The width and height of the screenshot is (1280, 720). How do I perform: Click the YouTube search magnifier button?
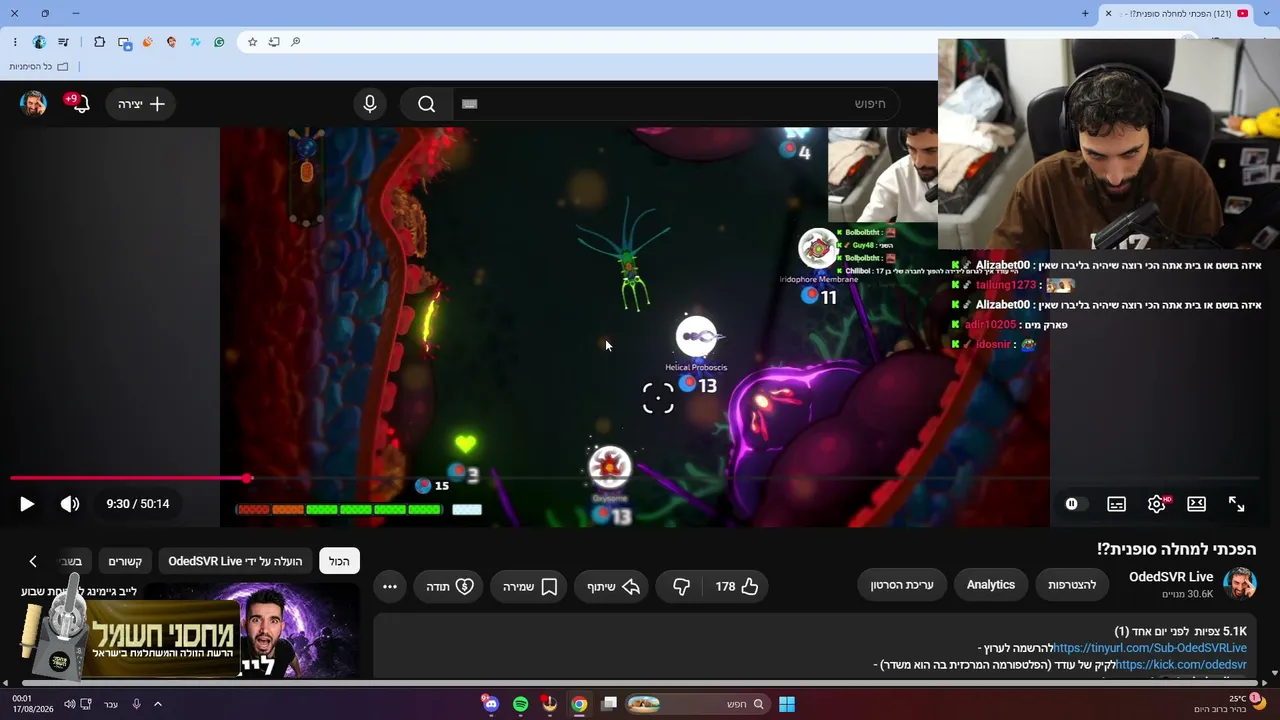click(427, 104)
